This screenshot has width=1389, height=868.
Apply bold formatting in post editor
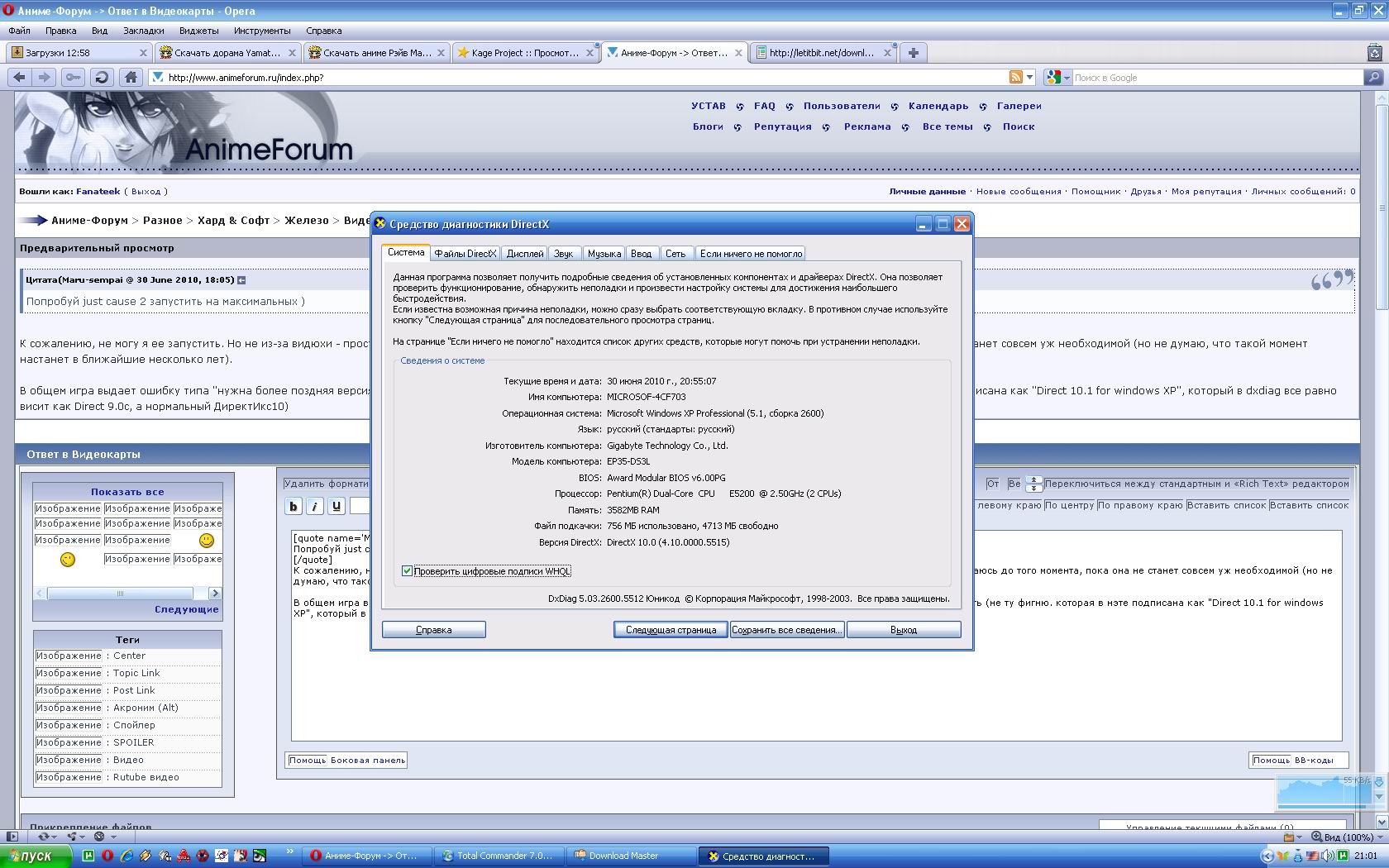pyautogui.click(x=294, y=506)
